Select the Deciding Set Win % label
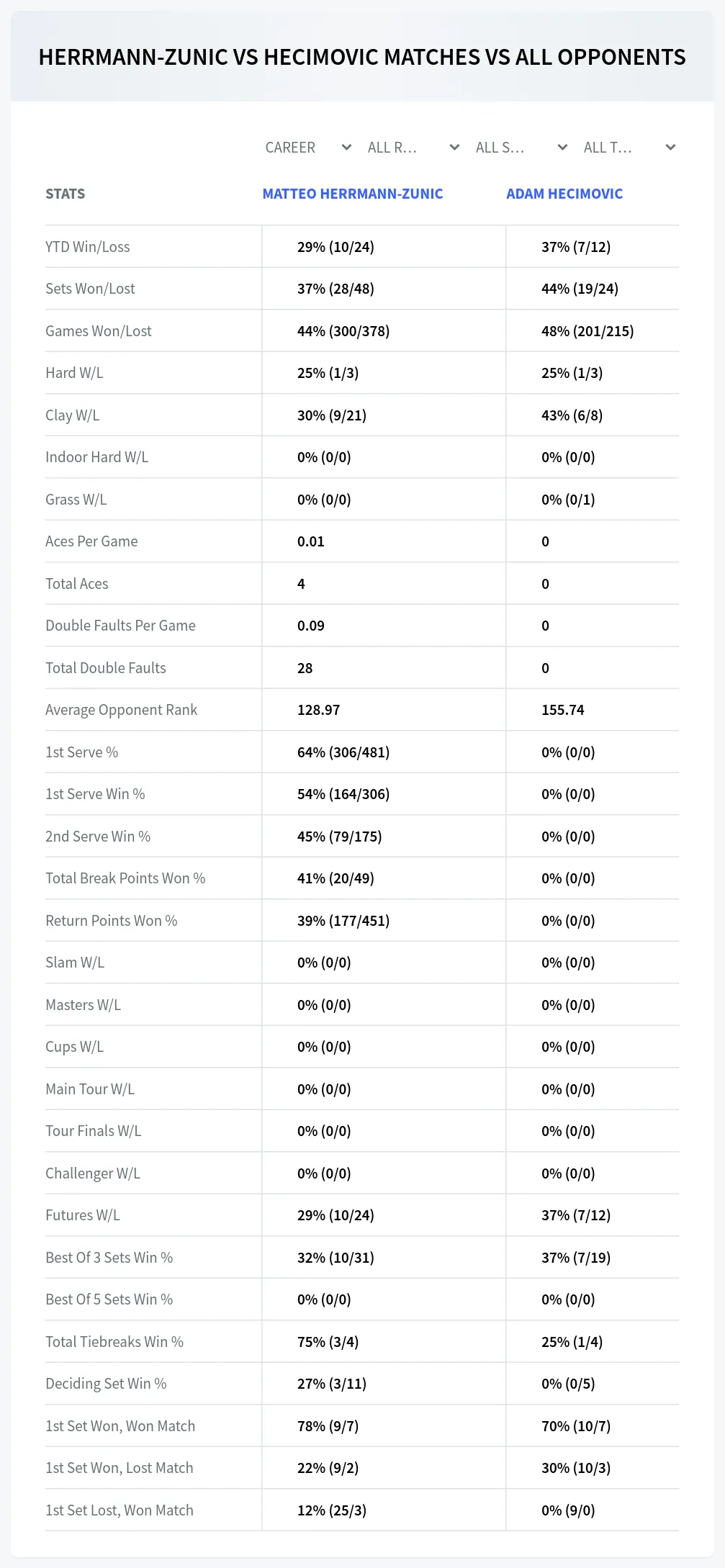This screenshot has width=725, height=1568. point(106,1384)
